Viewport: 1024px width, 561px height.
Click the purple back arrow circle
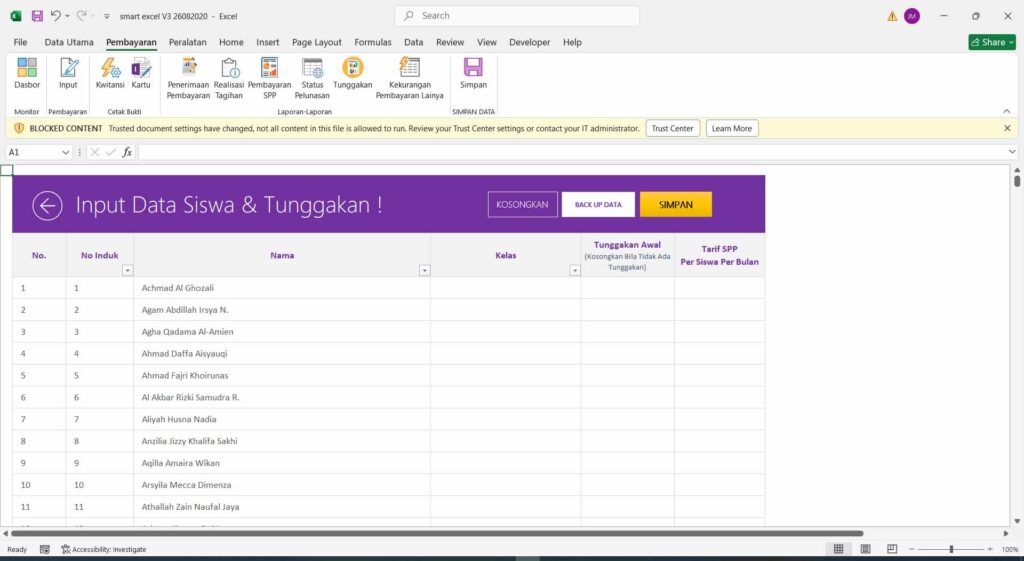point(47,206)
